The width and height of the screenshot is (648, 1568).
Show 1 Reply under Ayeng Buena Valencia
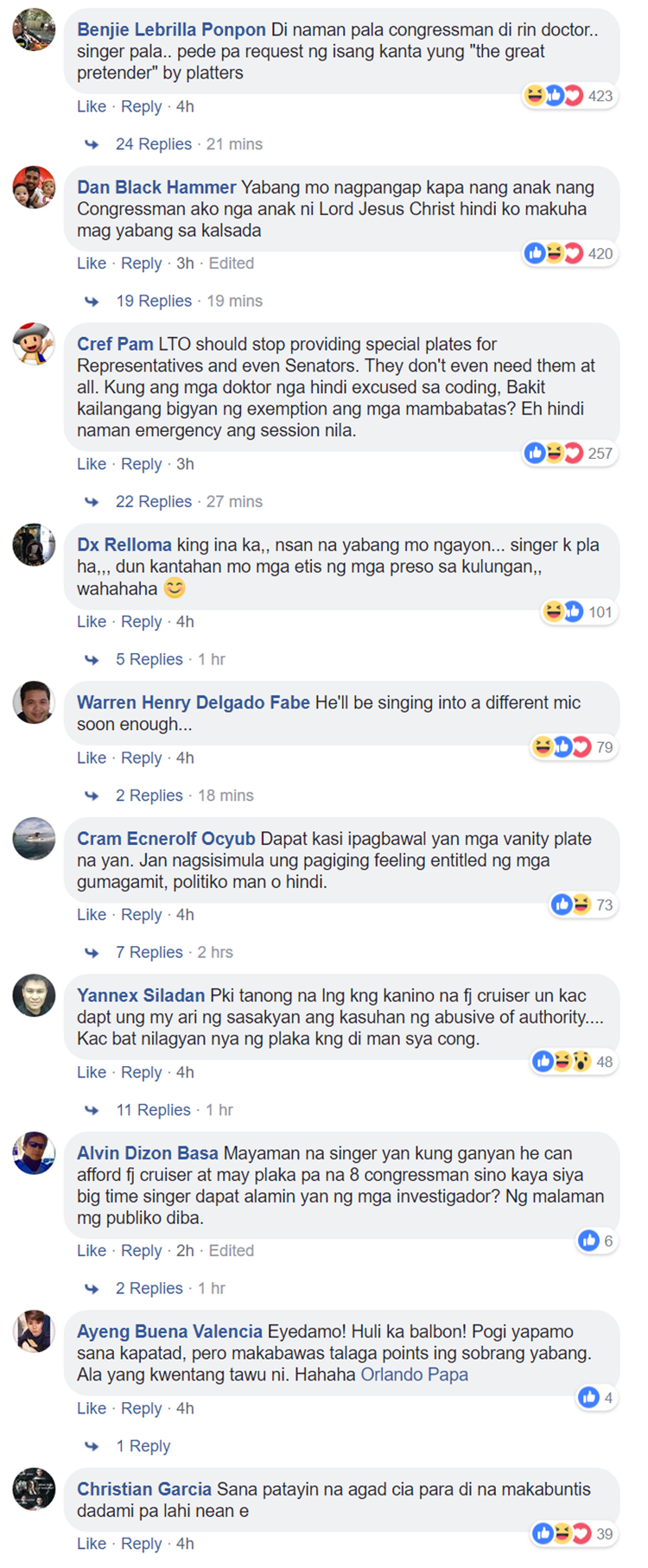click(x=143, y=1446)
